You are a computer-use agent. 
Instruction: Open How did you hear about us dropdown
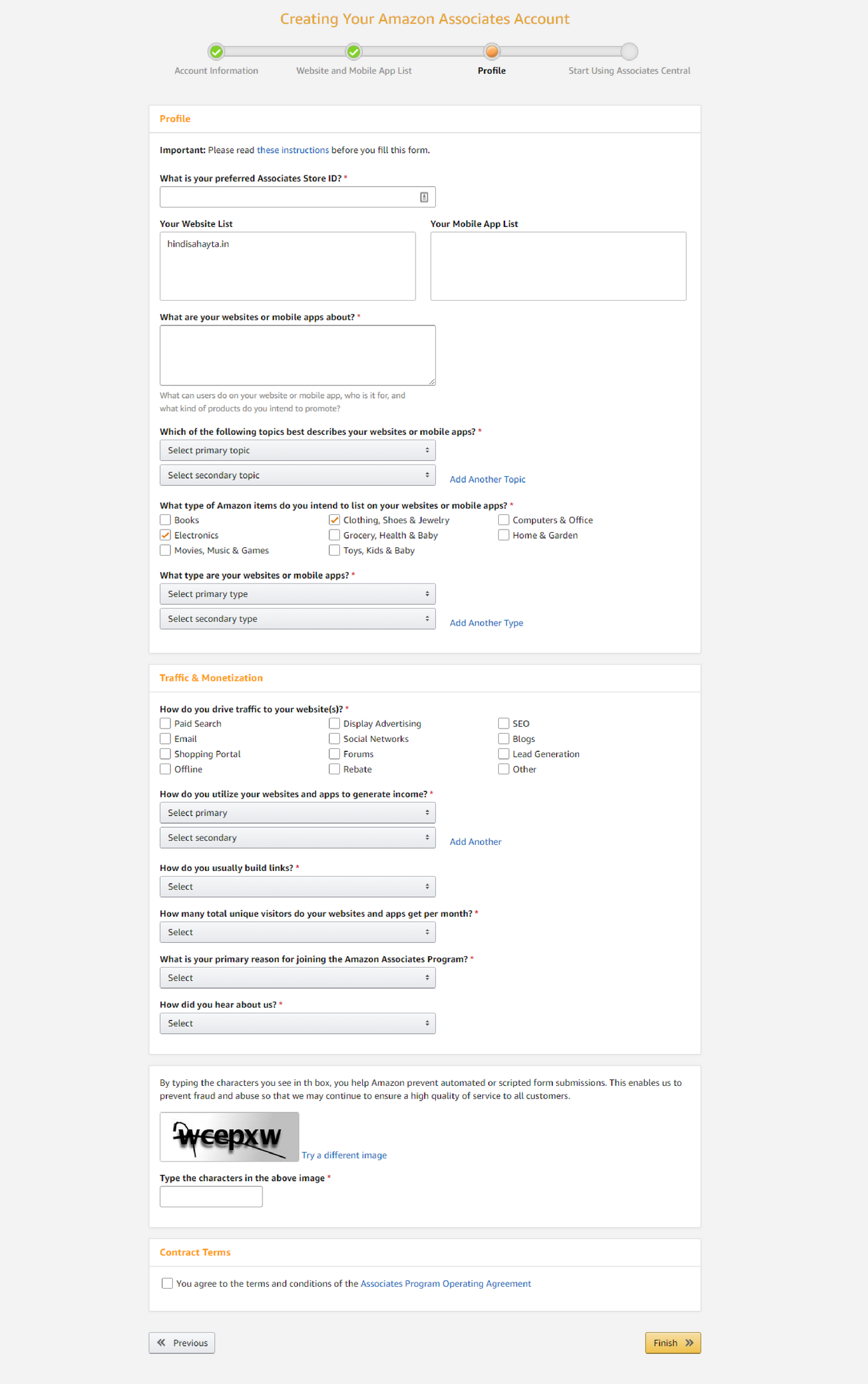point(297,1024)
